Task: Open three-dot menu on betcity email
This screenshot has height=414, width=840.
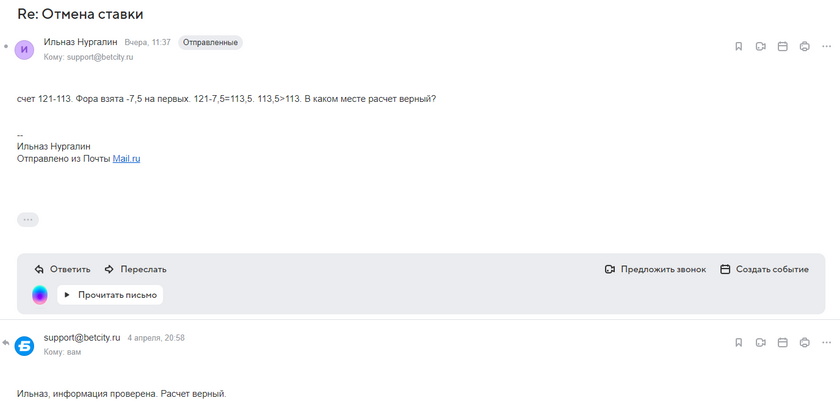Action: [826, 342]
